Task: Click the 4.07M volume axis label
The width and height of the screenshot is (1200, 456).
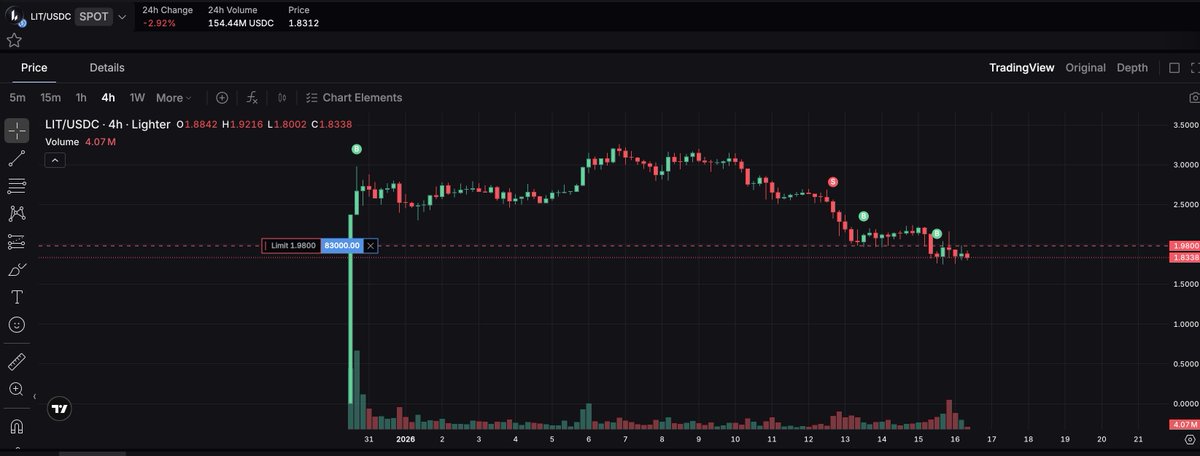Action: pyautogui.click(x=1183, y=425)
